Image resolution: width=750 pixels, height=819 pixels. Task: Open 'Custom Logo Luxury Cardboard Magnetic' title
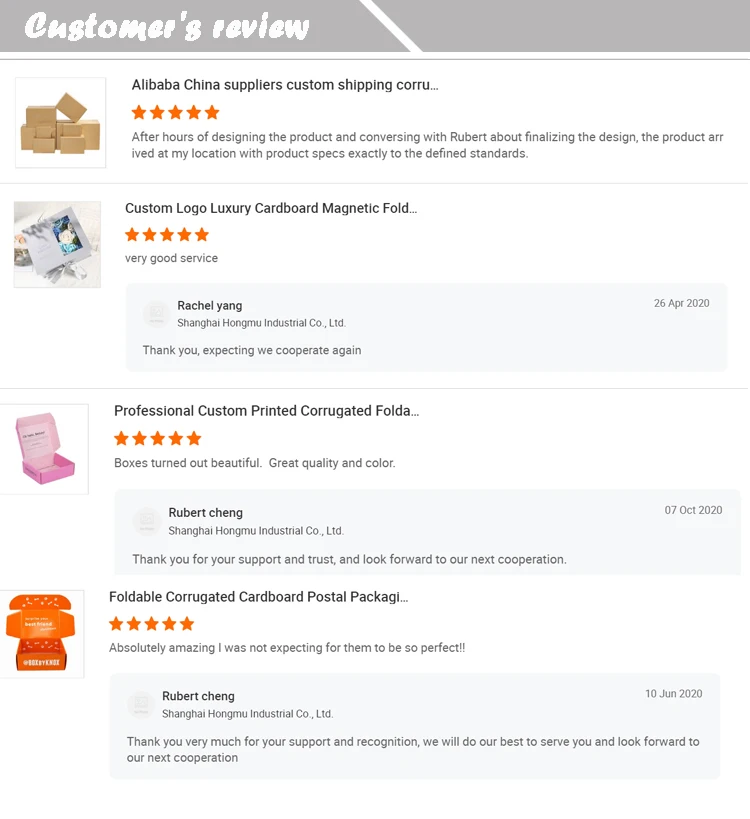click(271, 208)
